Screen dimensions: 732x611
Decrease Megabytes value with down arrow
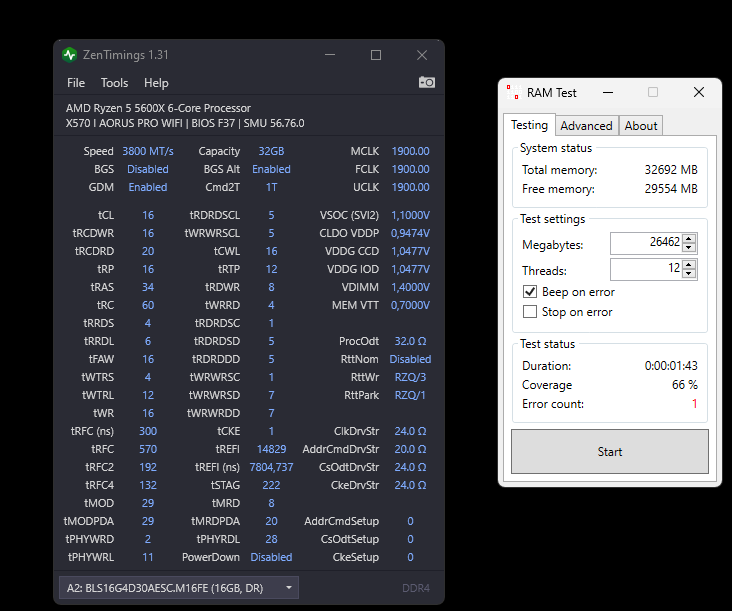[689, 248]
